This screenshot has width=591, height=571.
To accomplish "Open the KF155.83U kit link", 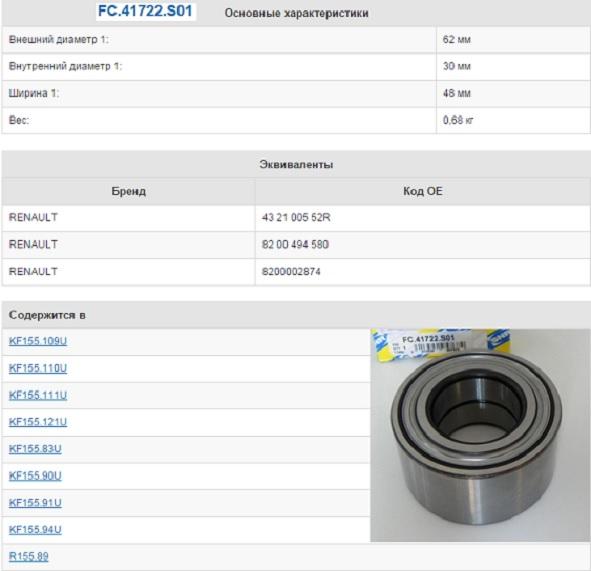I will 35,449.
